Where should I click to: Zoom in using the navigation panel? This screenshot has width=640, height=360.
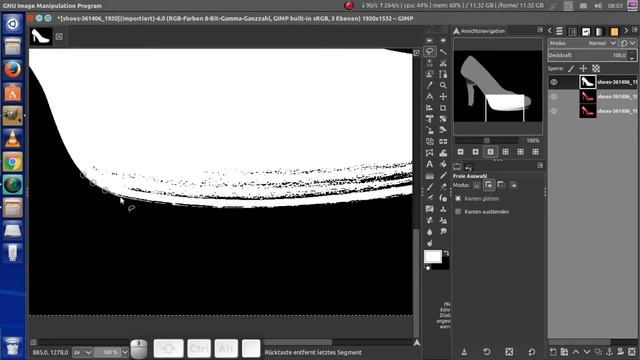(476, 152)
